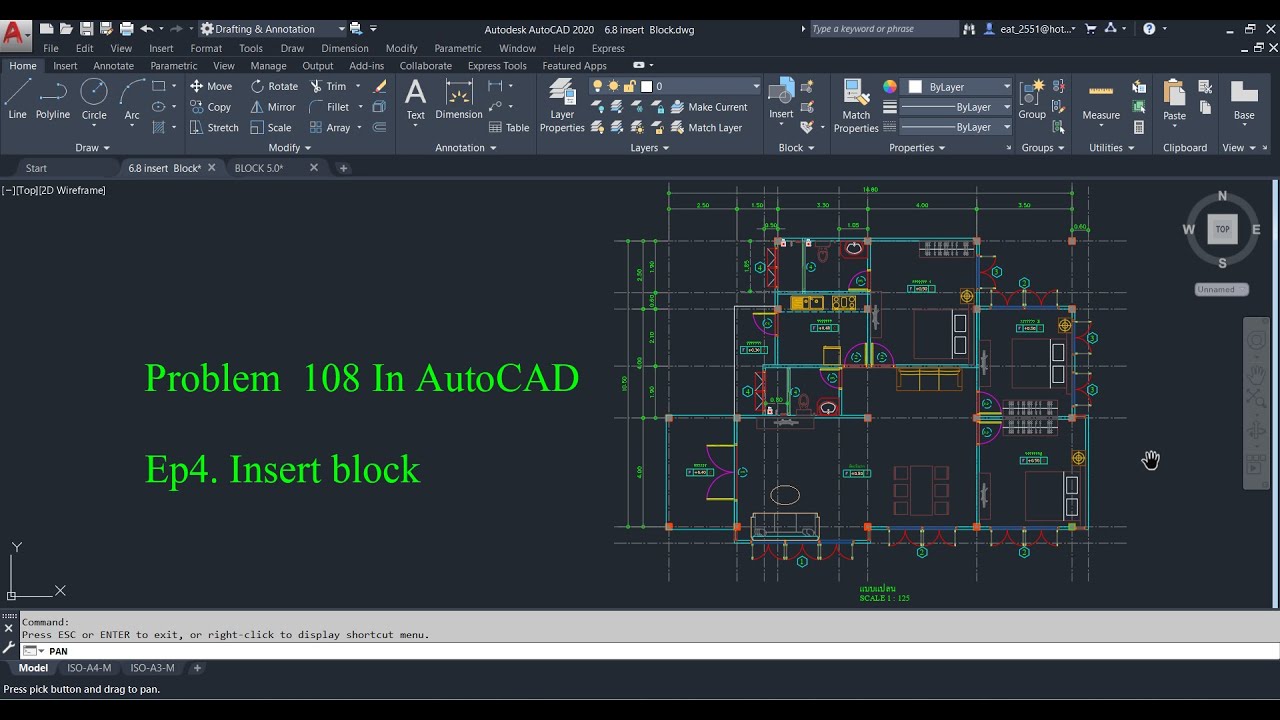Switch to ISO-A4-M layout tab
This screenshot has height=720, width=1280.
pos(89,668)
